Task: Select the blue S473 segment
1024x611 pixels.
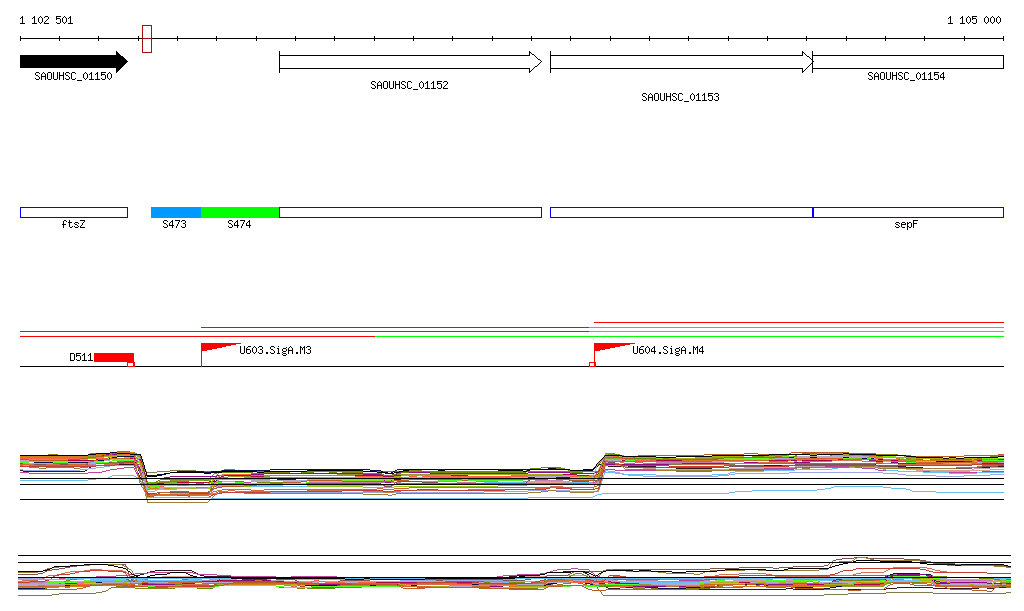Action: [x=176, y=212]
